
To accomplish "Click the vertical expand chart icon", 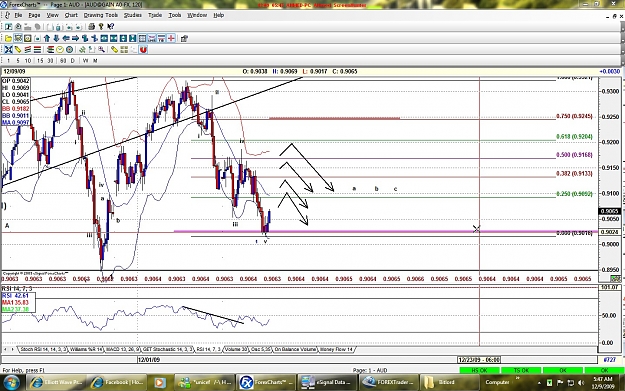I will (x=123, y=39).
